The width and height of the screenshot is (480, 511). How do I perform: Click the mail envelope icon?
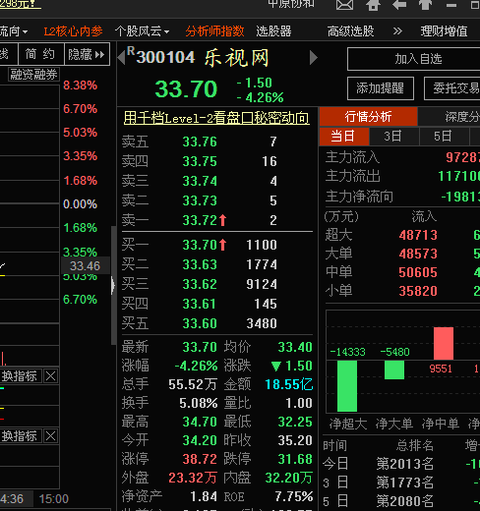(344, 5)
